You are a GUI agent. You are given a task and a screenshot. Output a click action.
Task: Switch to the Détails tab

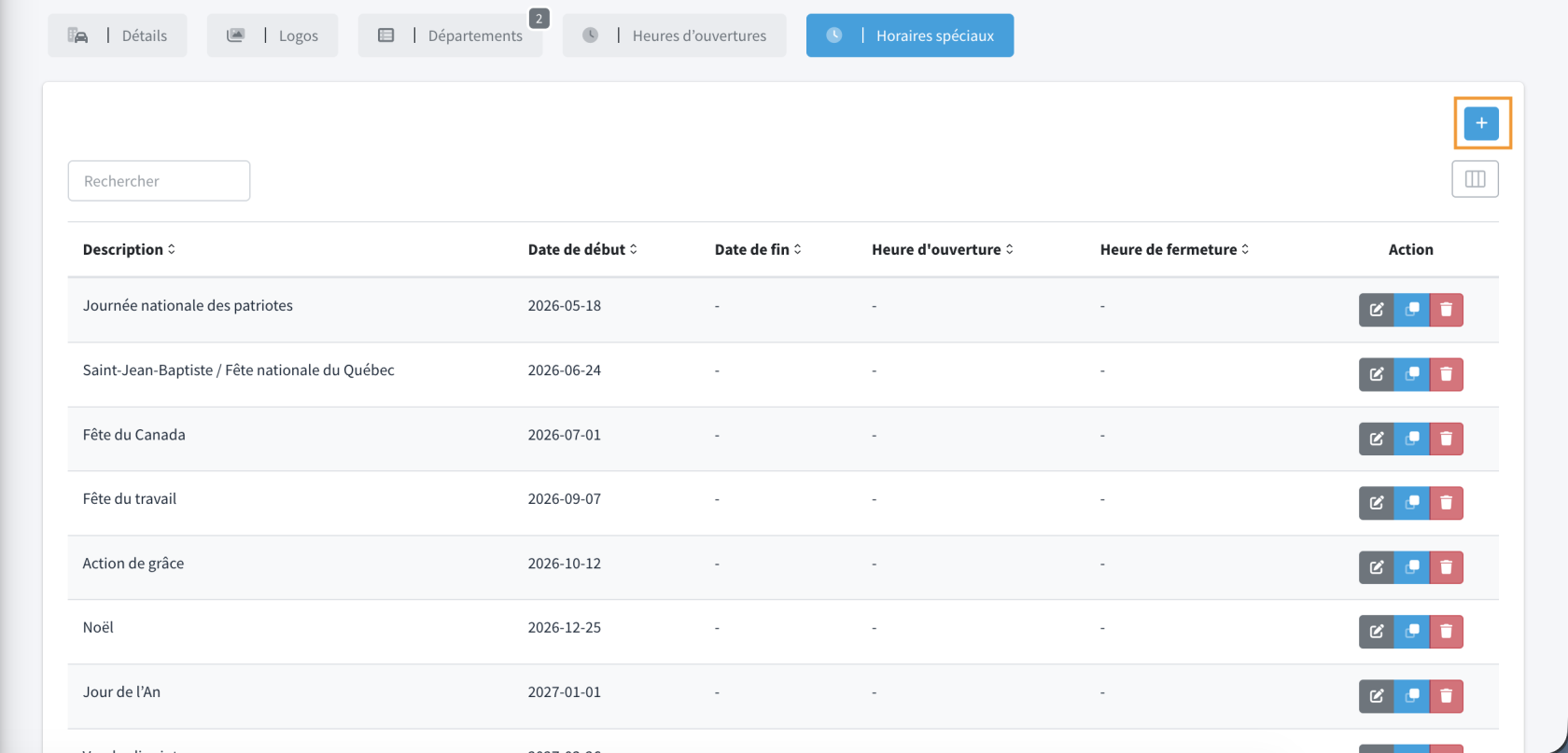pyautogui.click(x=118, y=35)
